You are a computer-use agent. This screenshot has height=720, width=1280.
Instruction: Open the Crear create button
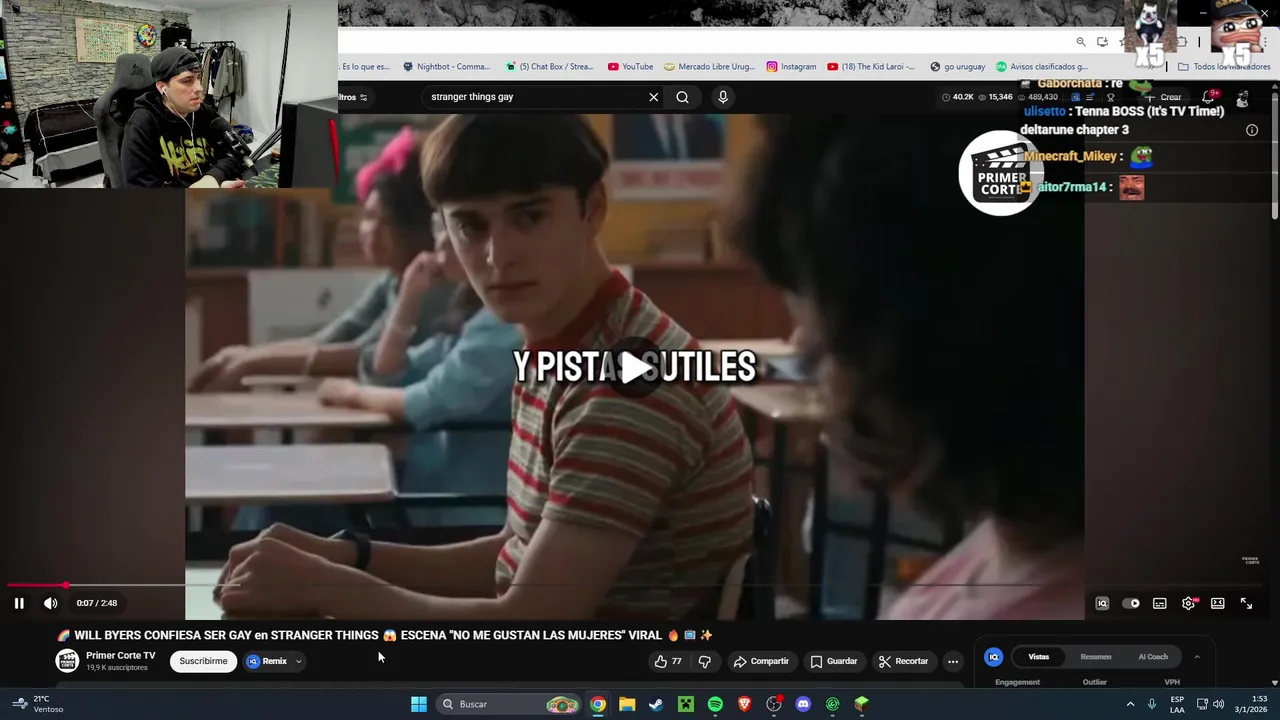click(x=1162, y=97)
